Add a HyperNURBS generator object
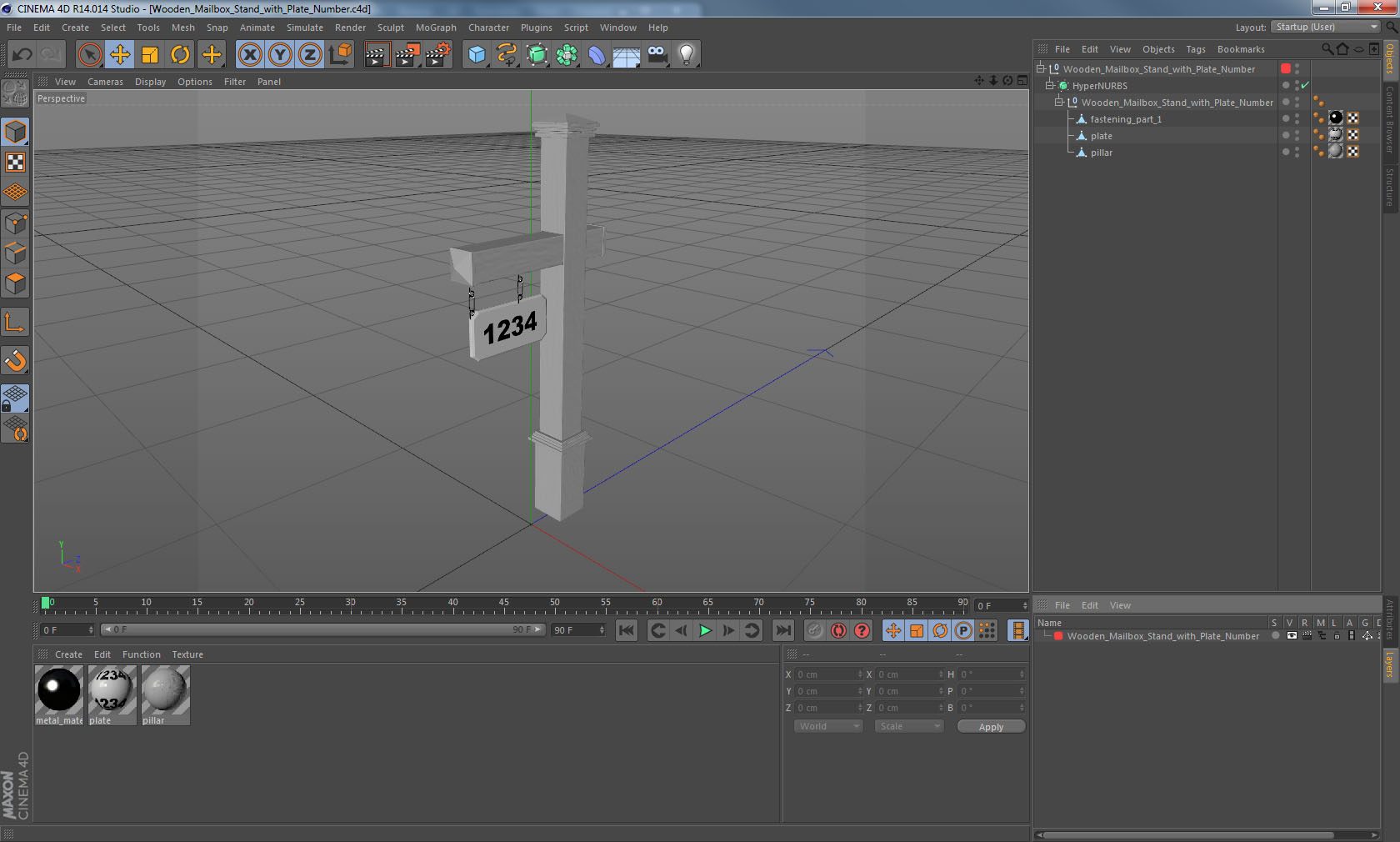This screenshot has height=842, width=1400. (537, 55)
